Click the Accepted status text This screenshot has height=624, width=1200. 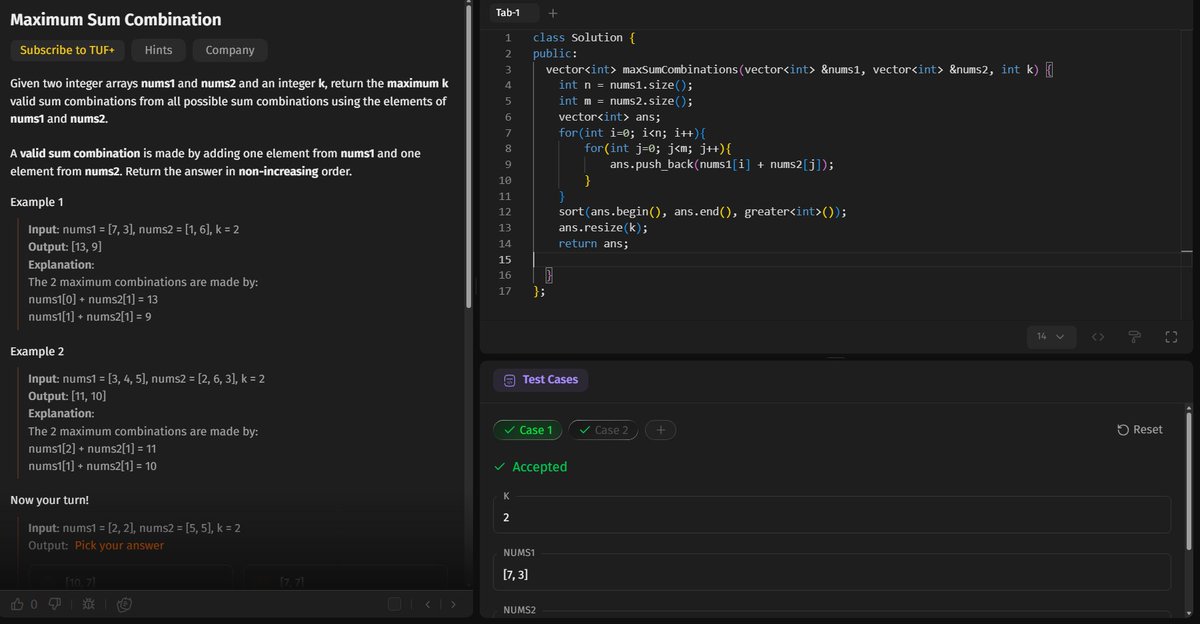point(539,467)
